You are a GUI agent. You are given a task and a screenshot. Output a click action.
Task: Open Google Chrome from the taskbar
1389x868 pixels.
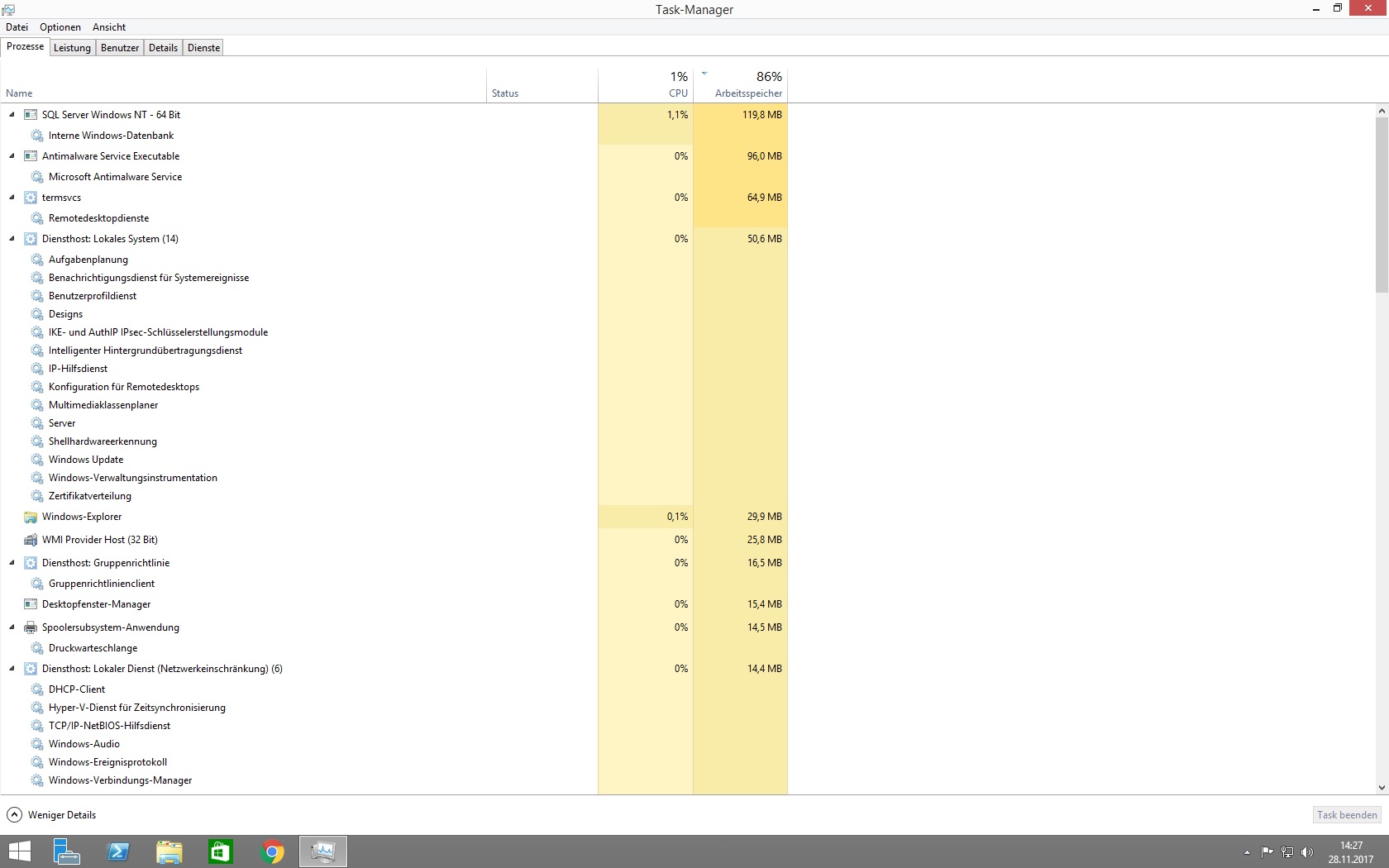272,851
